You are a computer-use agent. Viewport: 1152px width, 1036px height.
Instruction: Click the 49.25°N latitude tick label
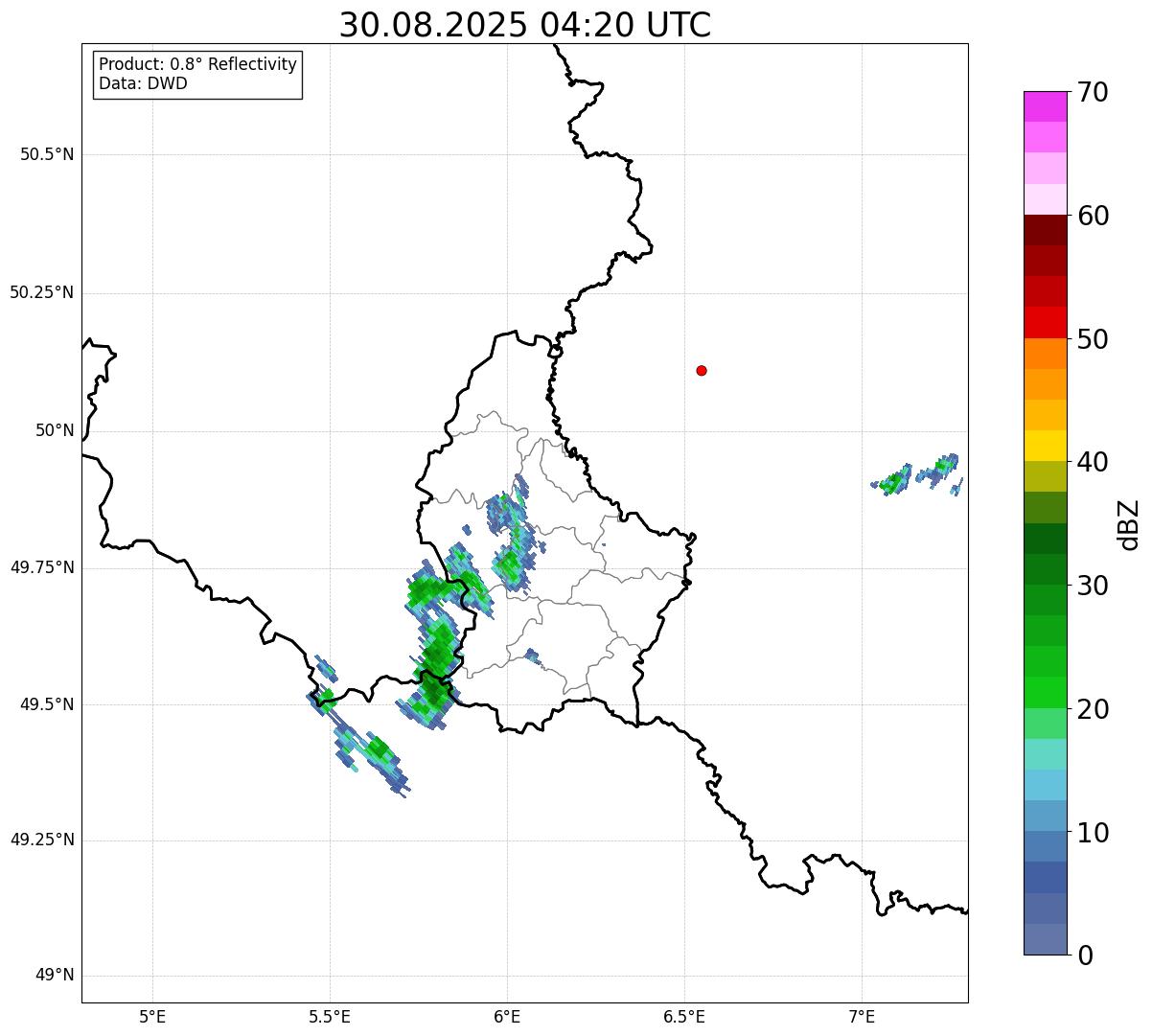tap(42, 840)
